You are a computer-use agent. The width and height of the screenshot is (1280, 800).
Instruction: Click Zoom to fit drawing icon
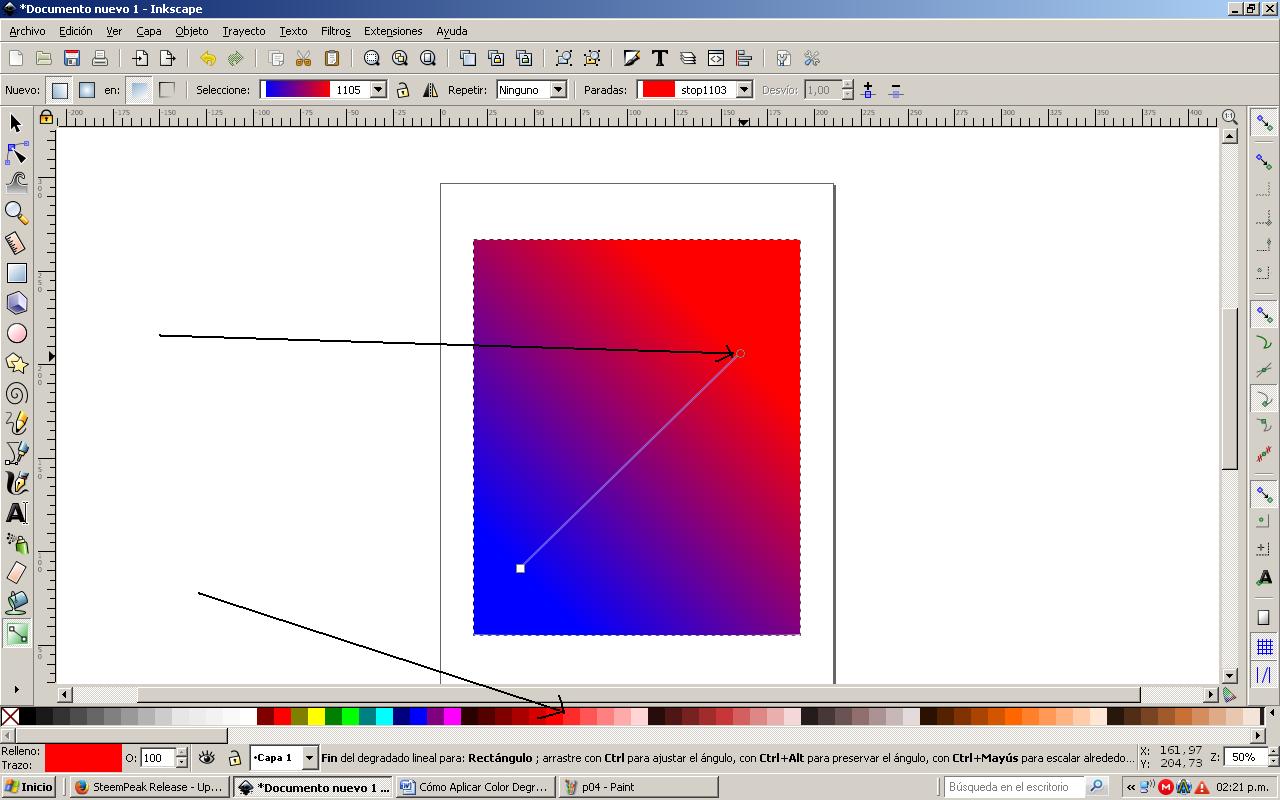coord(400,58)
